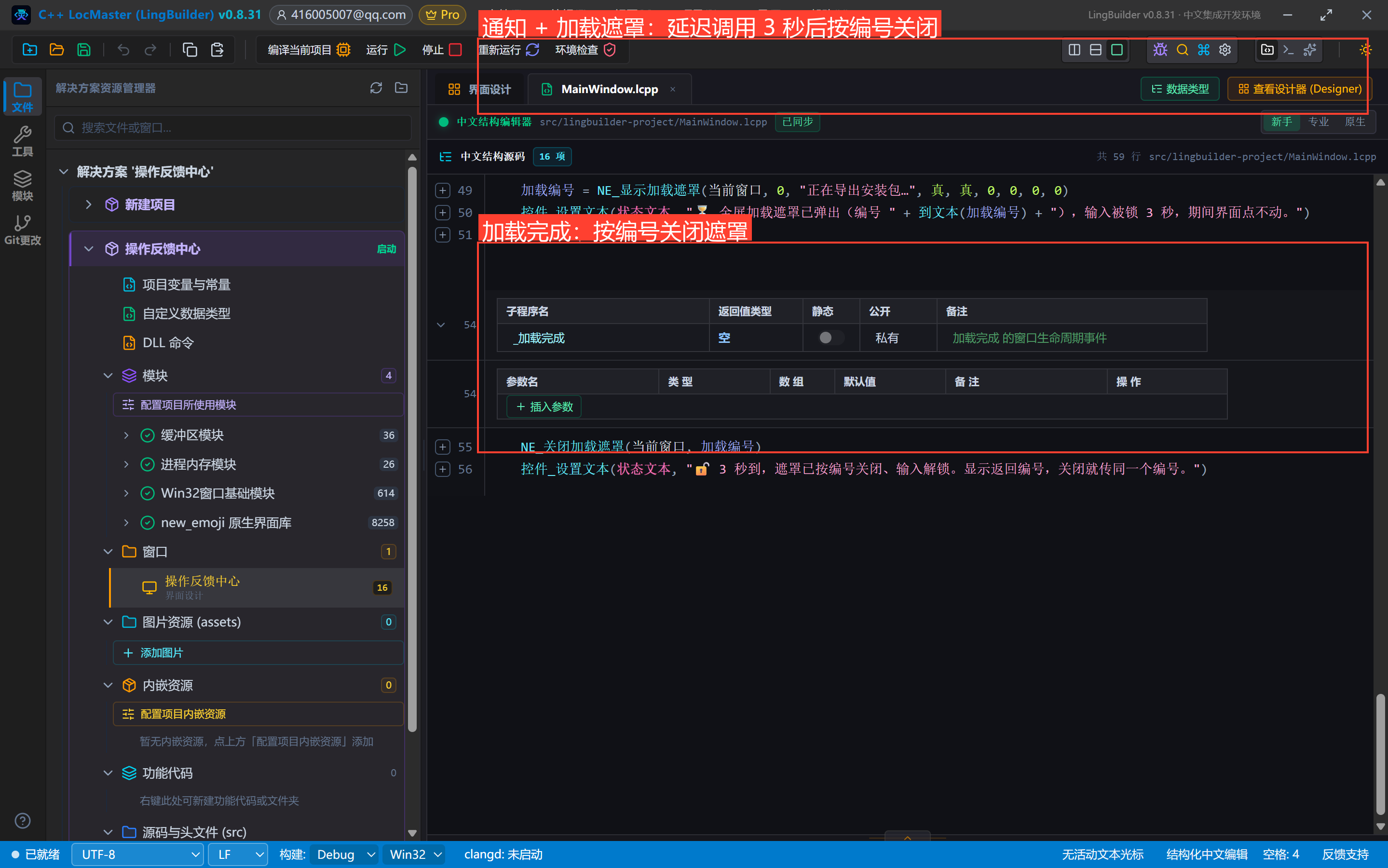
Task: Open the Git更改 sidebar panel
Action: click(22, 230)
